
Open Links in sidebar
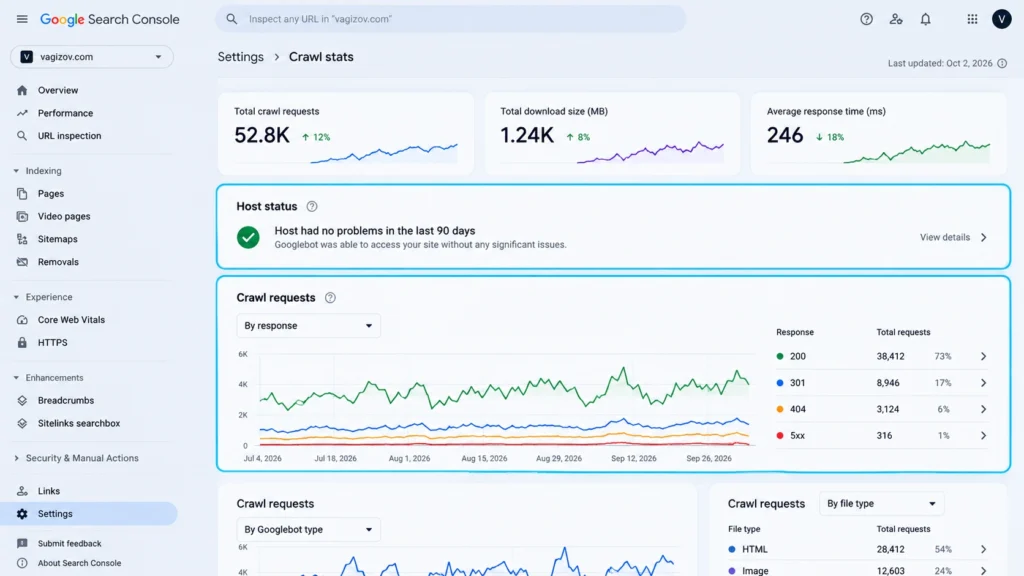coord(48,491)
